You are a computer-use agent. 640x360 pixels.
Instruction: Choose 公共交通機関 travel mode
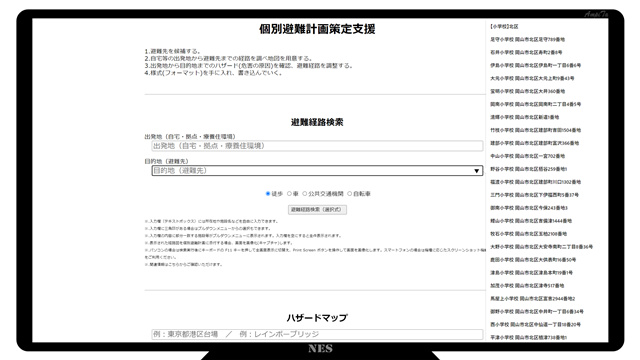(x=304, y=194)
